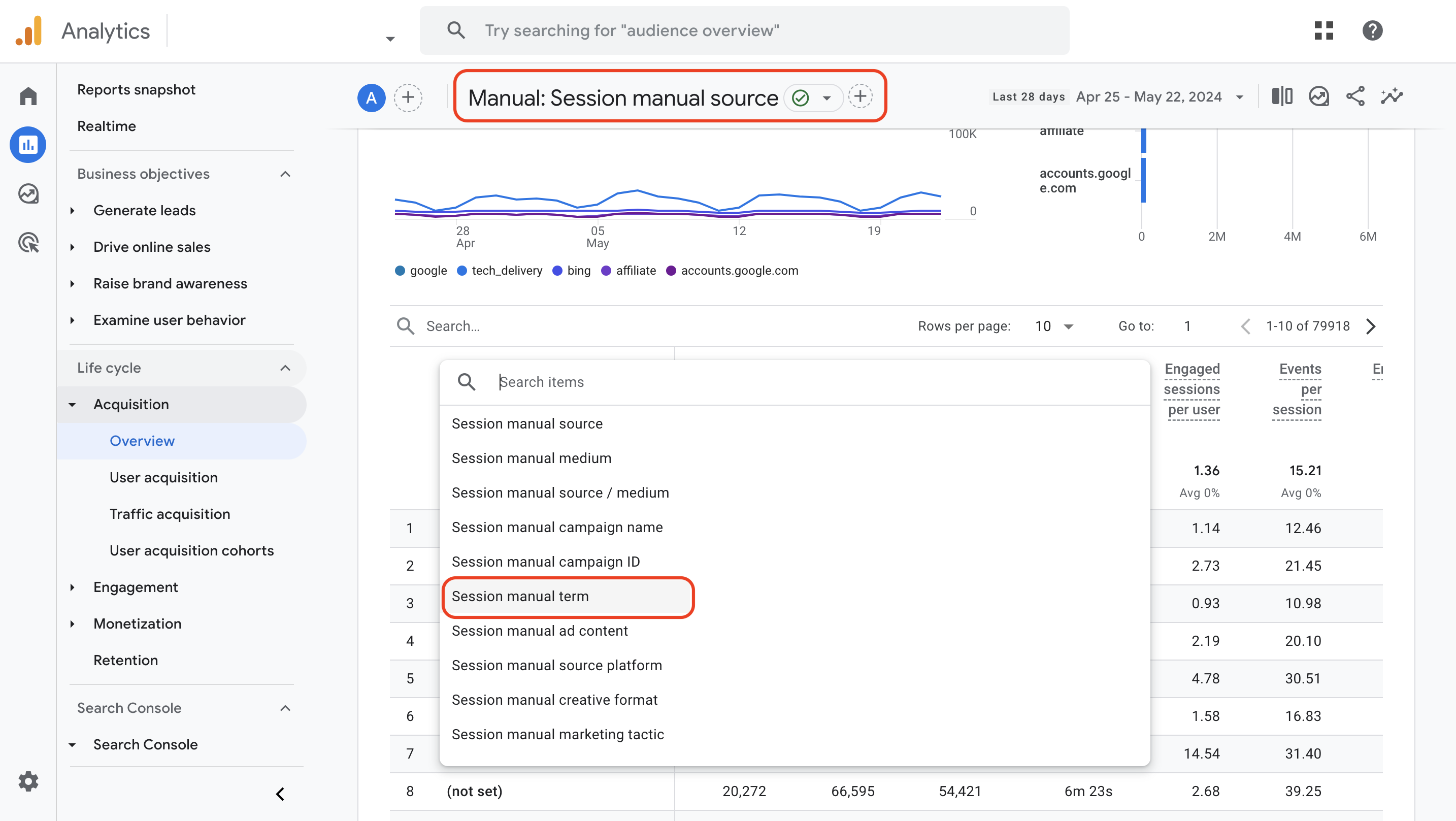Viewport: 1456px width, 821px height.
Task: Open the comparison editor icon
Action: pos(1281,96)
